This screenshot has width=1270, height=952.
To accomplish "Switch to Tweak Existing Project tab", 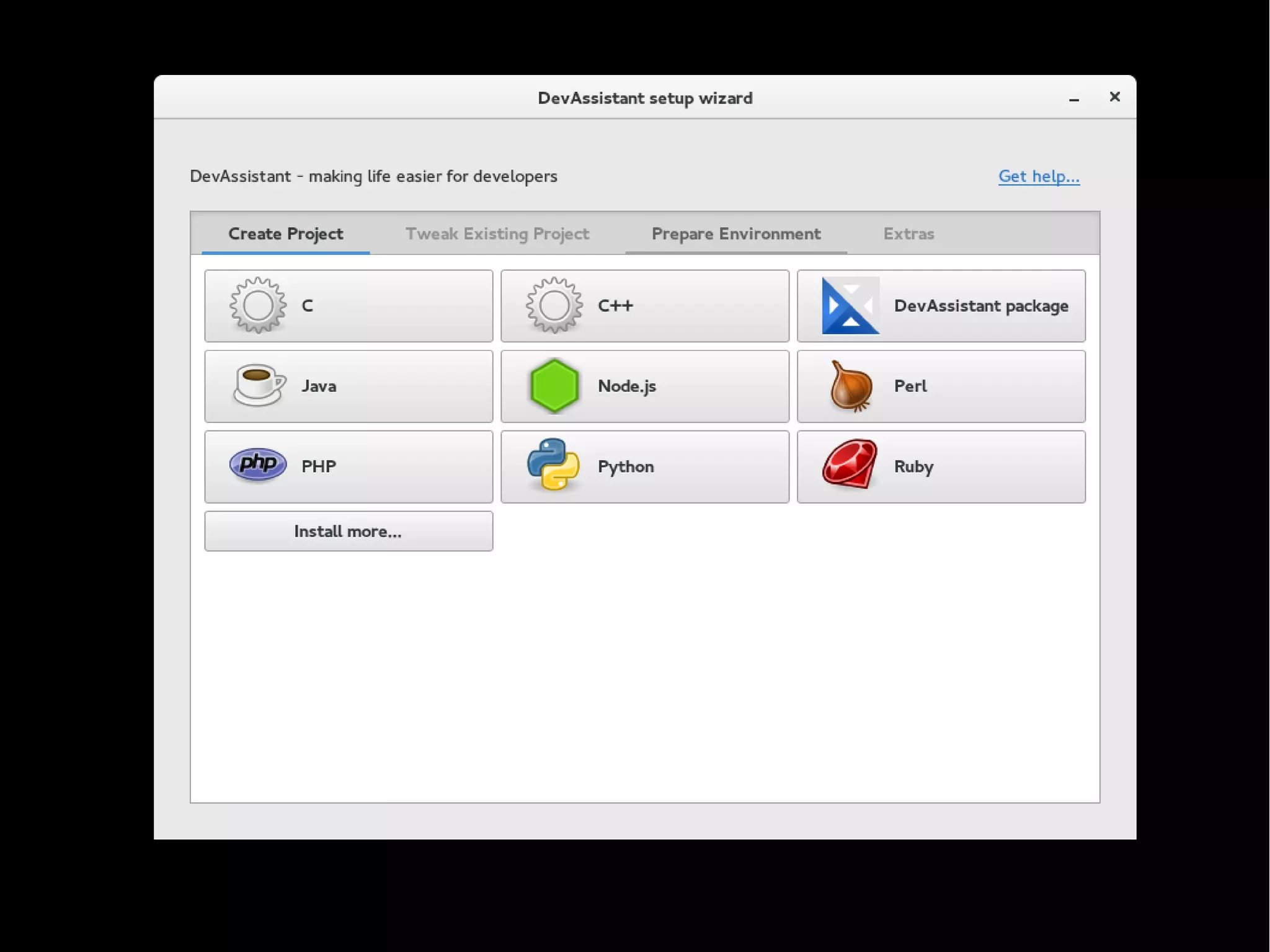I will (497, 234).
